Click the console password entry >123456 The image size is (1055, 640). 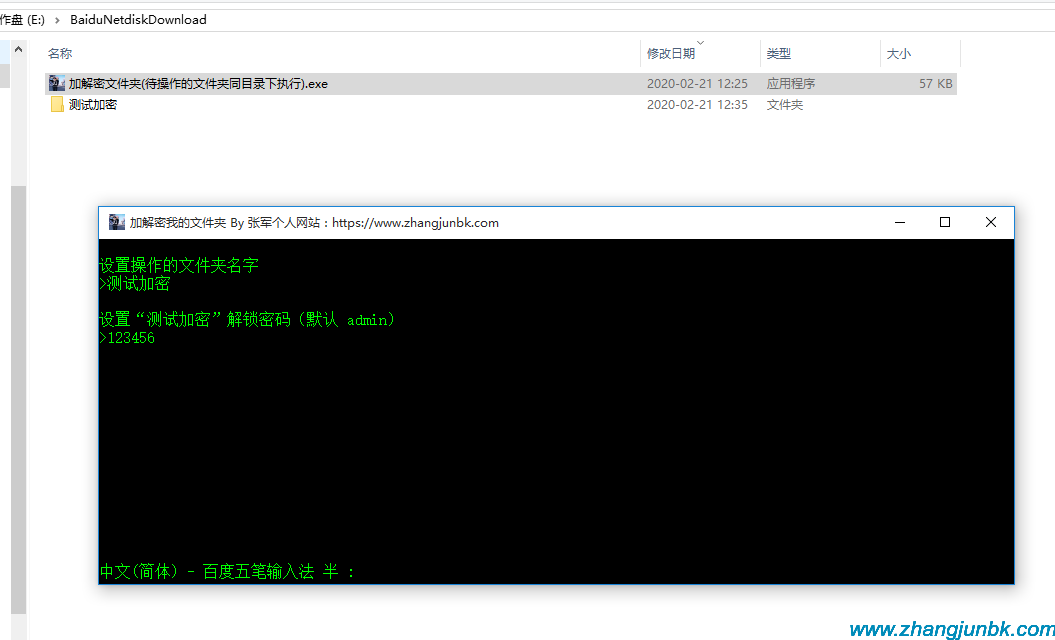point(127,338)
